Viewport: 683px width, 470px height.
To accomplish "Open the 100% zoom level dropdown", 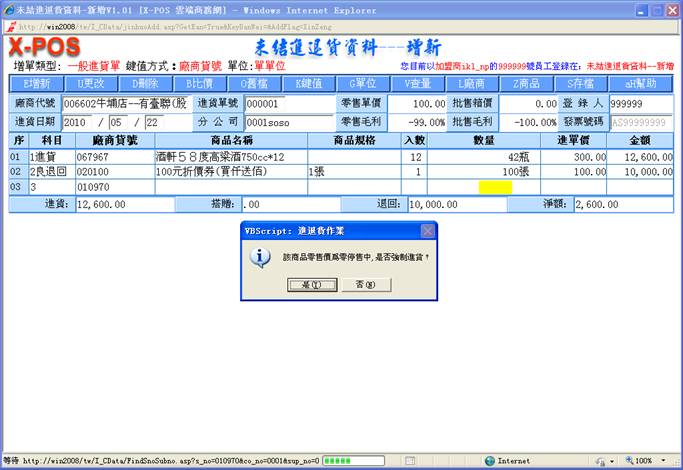I will pos(648,461).
